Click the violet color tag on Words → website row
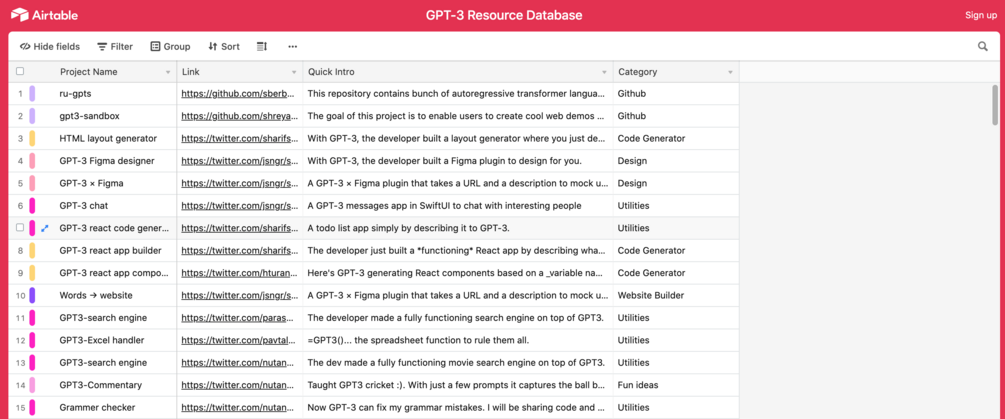Screen dimensions: 1005x419 click(x=32, y=295)
